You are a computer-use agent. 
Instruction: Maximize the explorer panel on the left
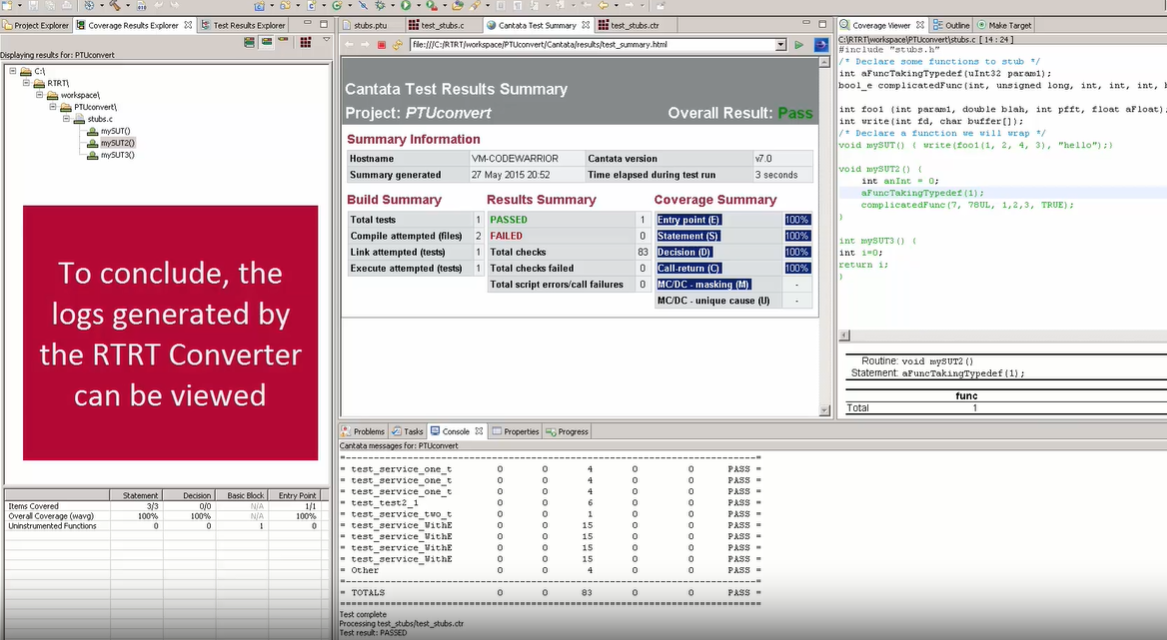[x=324, y=24]
